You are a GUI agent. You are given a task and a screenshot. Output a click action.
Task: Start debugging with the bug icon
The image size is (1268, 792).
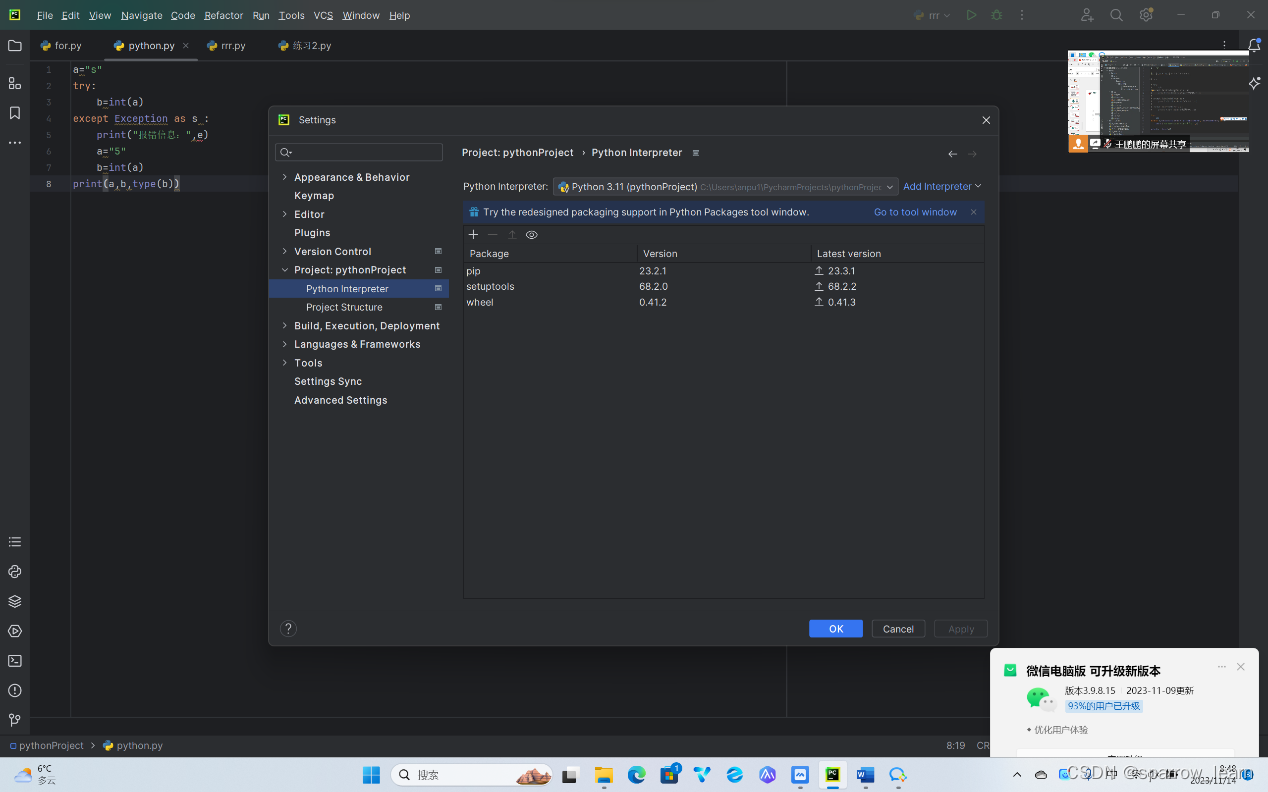[996, 15]
